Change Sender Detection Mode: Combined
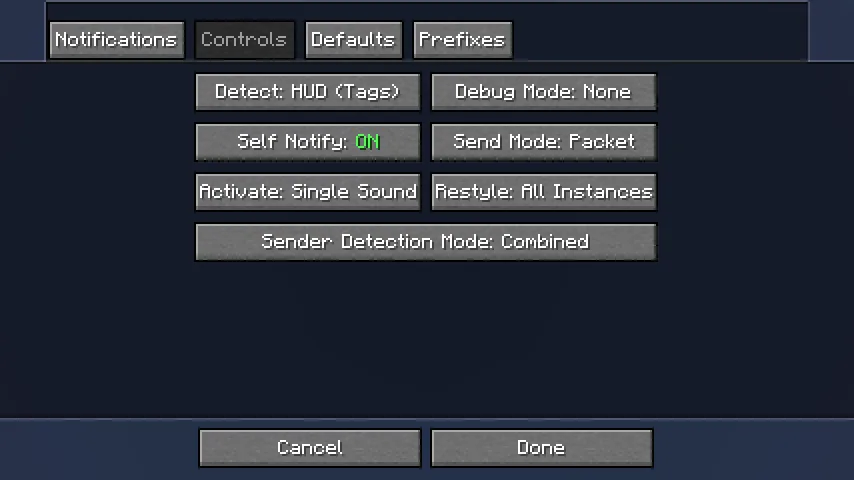The height and width of the screenshot is (480, 854). click(426, 242)
